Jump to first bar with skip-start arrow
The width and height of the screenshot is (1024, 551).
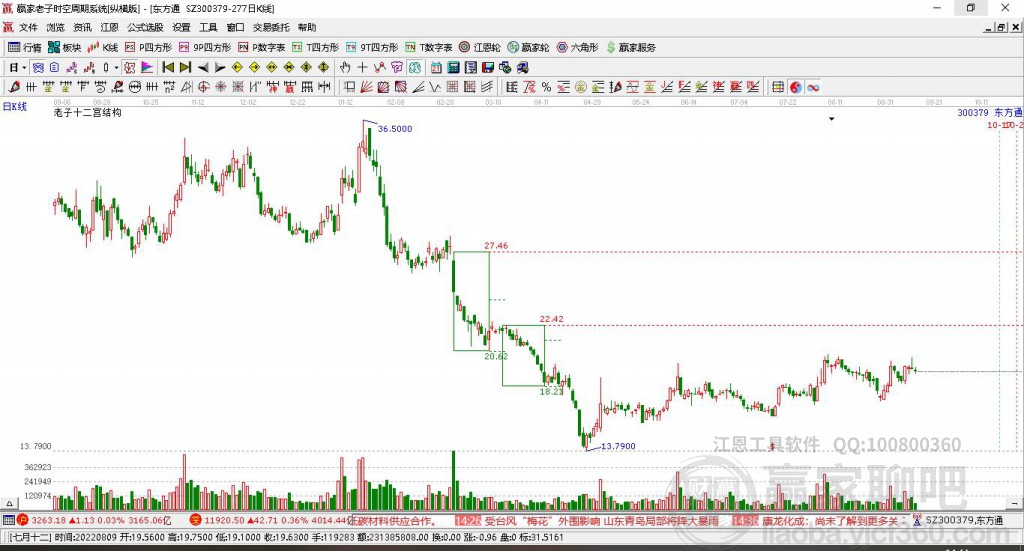pyautogui.click(x=168, y=67)
